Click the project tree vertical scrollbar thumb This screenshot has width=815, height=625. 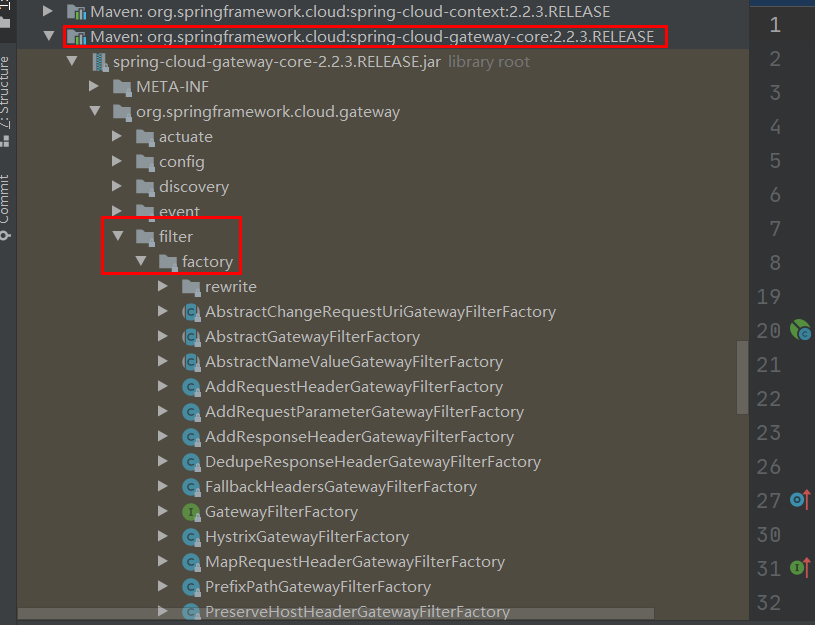click(x=742, y=377)
